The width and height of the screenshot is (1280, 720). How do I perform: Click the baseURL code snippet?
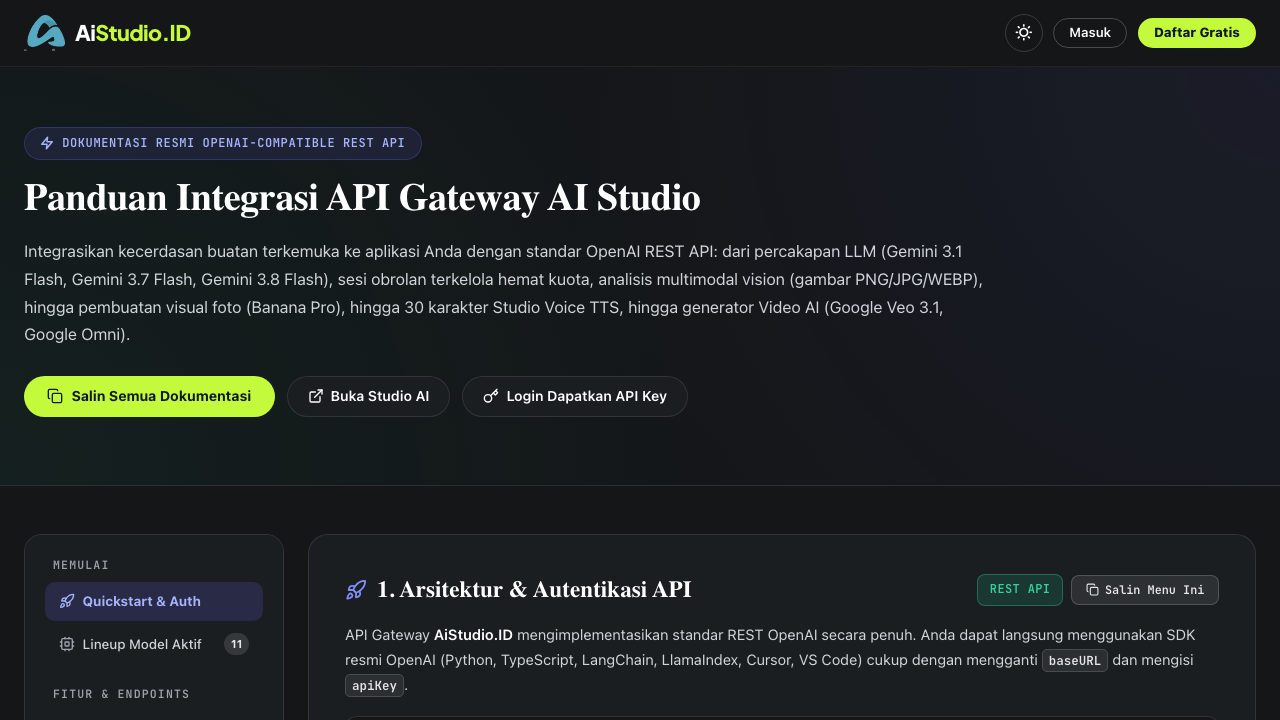1075,661
